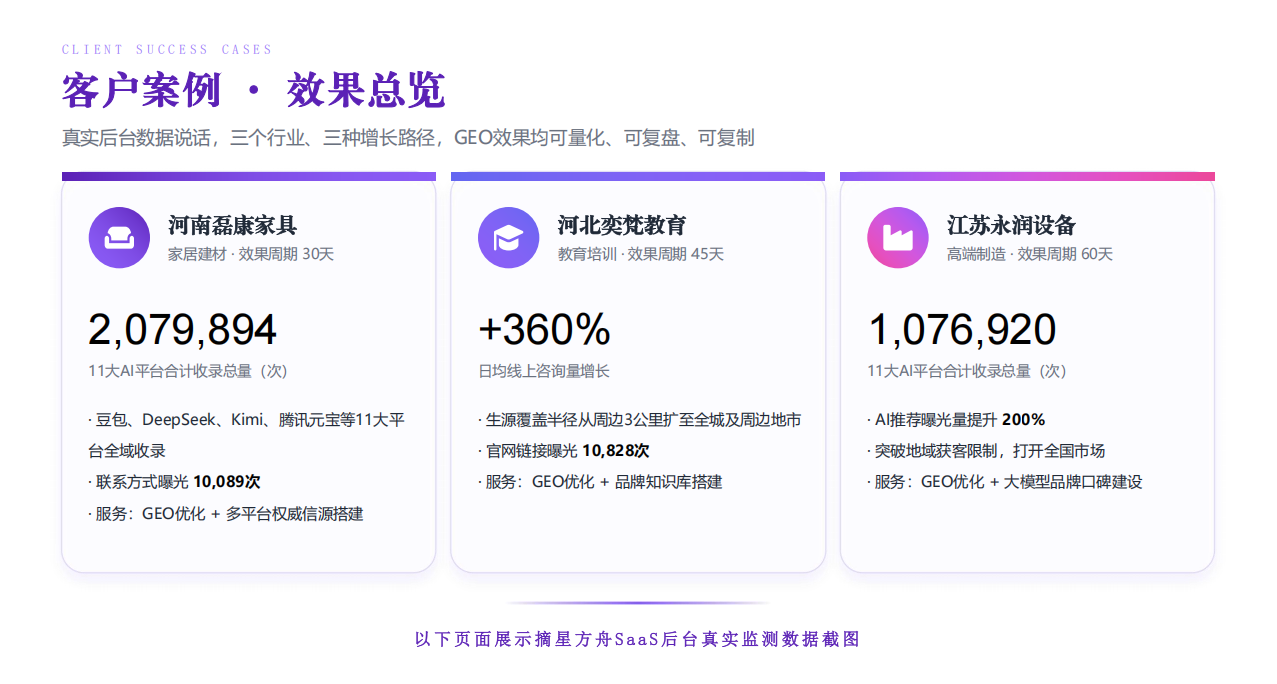This screenshot has width=1277, height=684.
Task: Click 11大AI平台合计收录总量 under 1,076,920
Action: tap(967, 371)
